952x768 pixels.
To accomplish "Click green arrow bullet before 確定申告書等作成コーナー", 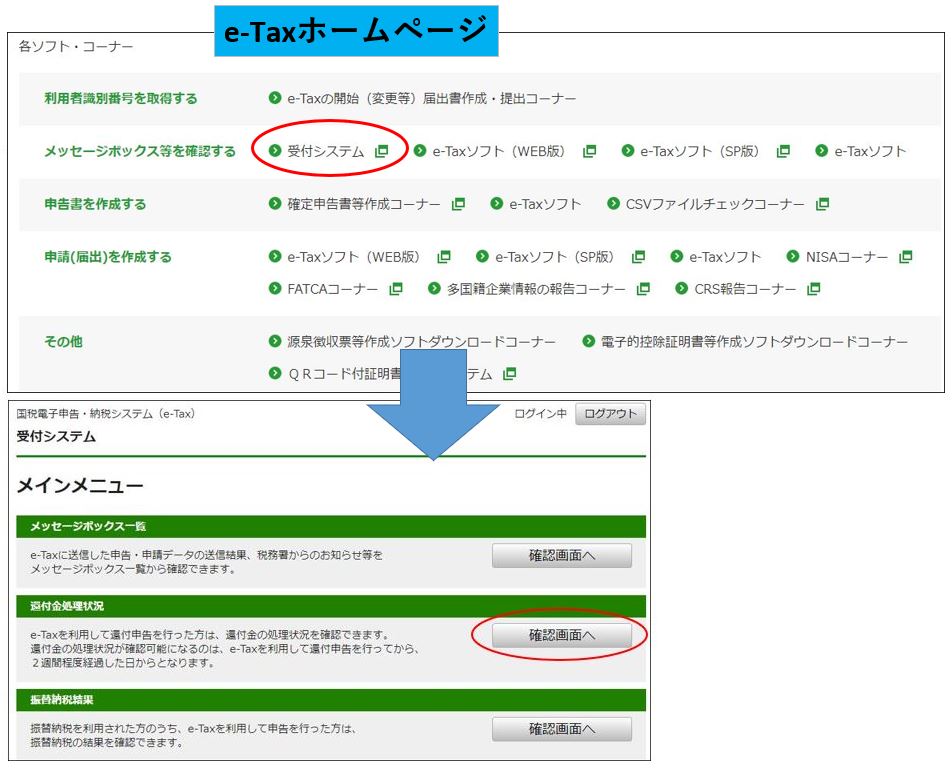I will click(x=275, y=203).
